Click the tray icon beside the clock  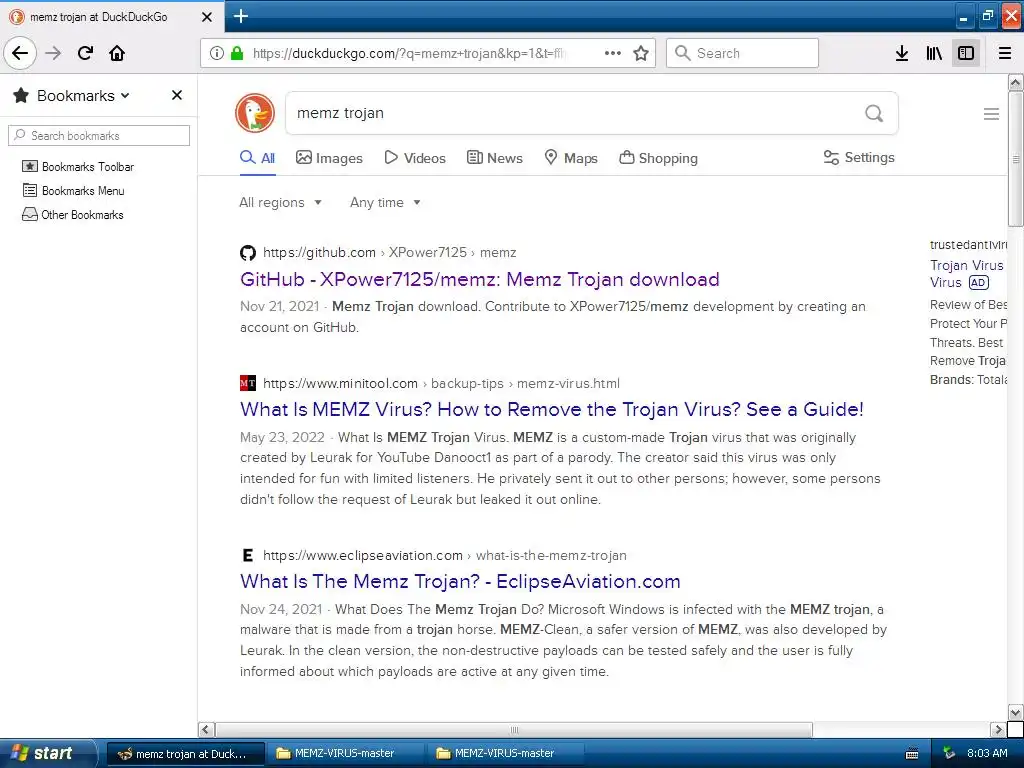click(949, 754)
